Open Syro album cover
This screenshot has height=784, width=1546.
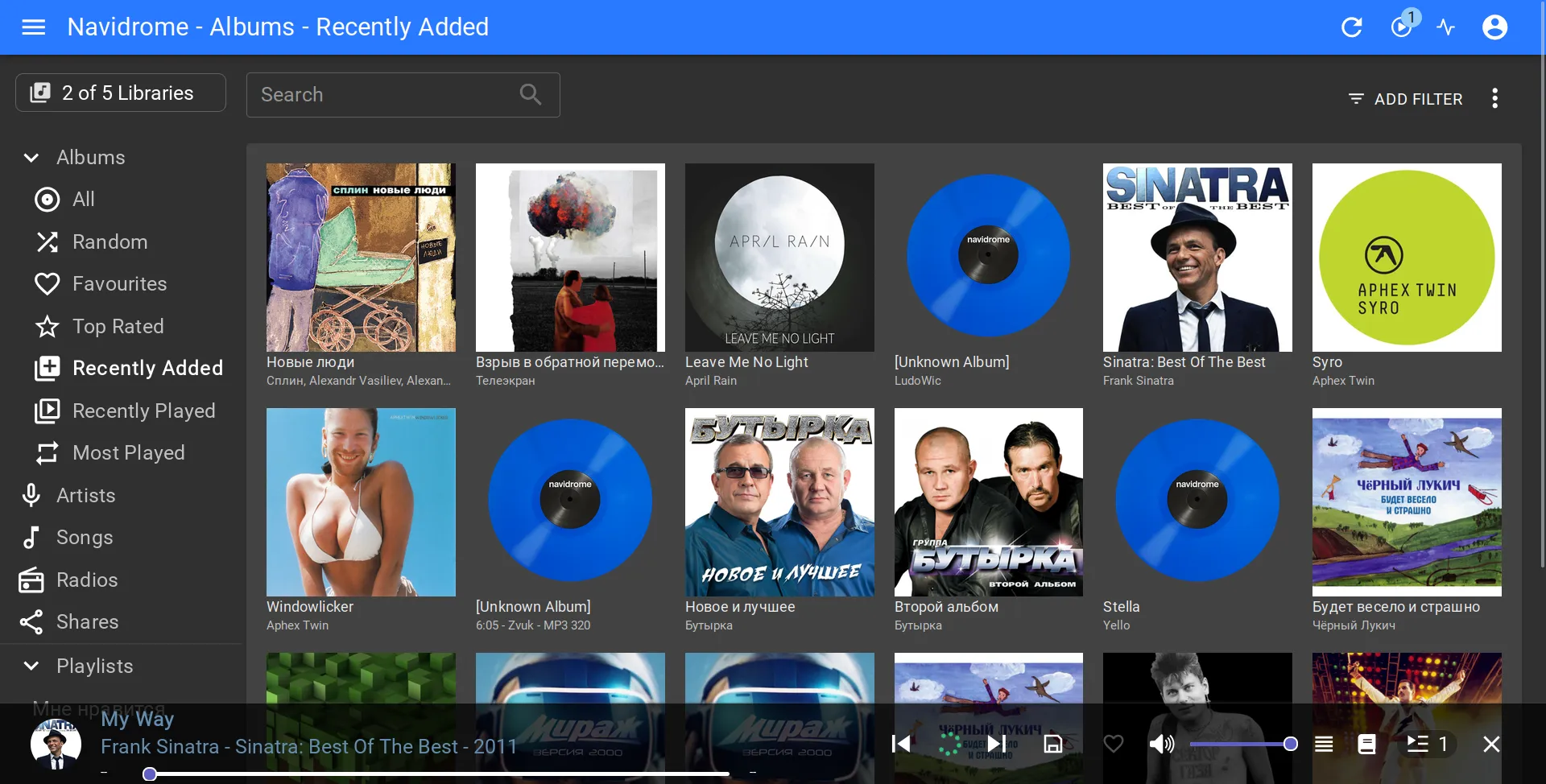point(1407,258)
